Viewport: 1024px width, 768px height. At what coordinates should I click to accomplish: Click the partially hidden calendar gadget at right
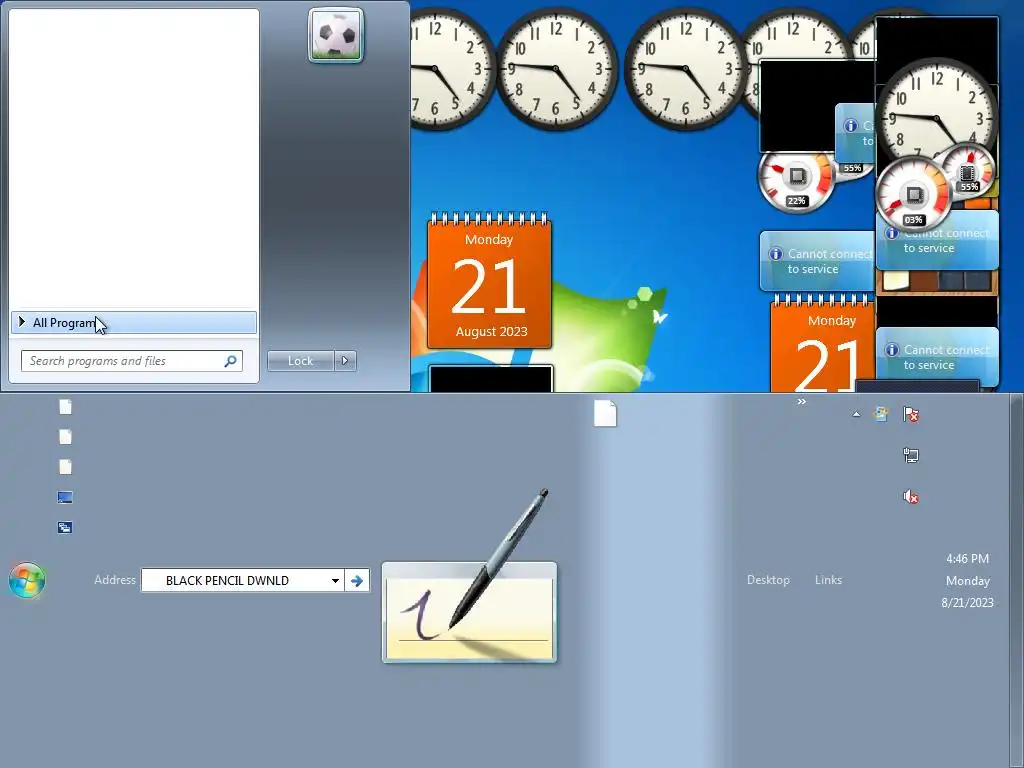click(x=822, y=344)
